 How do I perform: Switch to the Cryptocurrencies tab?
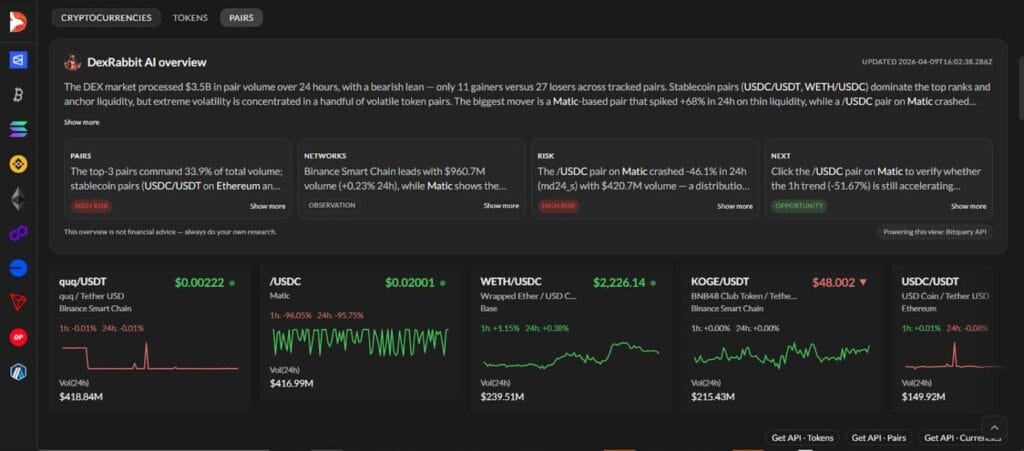click(106, 18)
